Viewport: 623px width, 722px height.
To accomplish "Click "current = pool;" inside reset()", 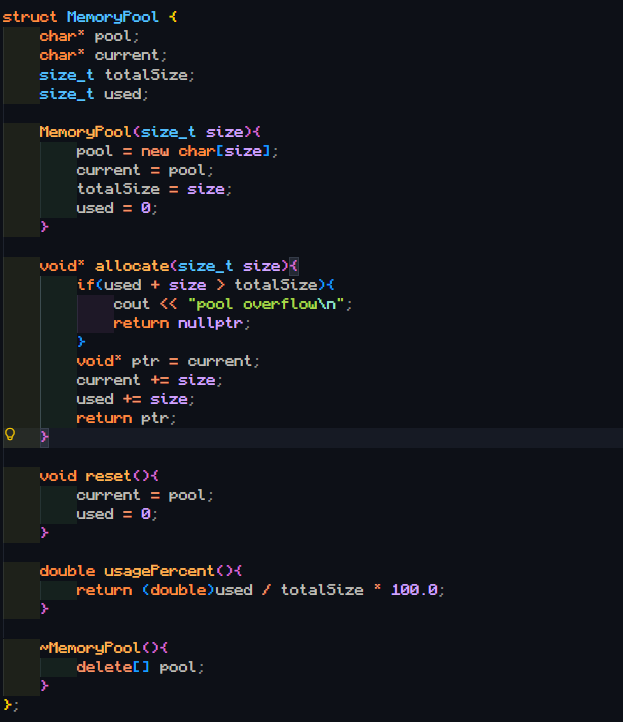I will click(145, 495).
